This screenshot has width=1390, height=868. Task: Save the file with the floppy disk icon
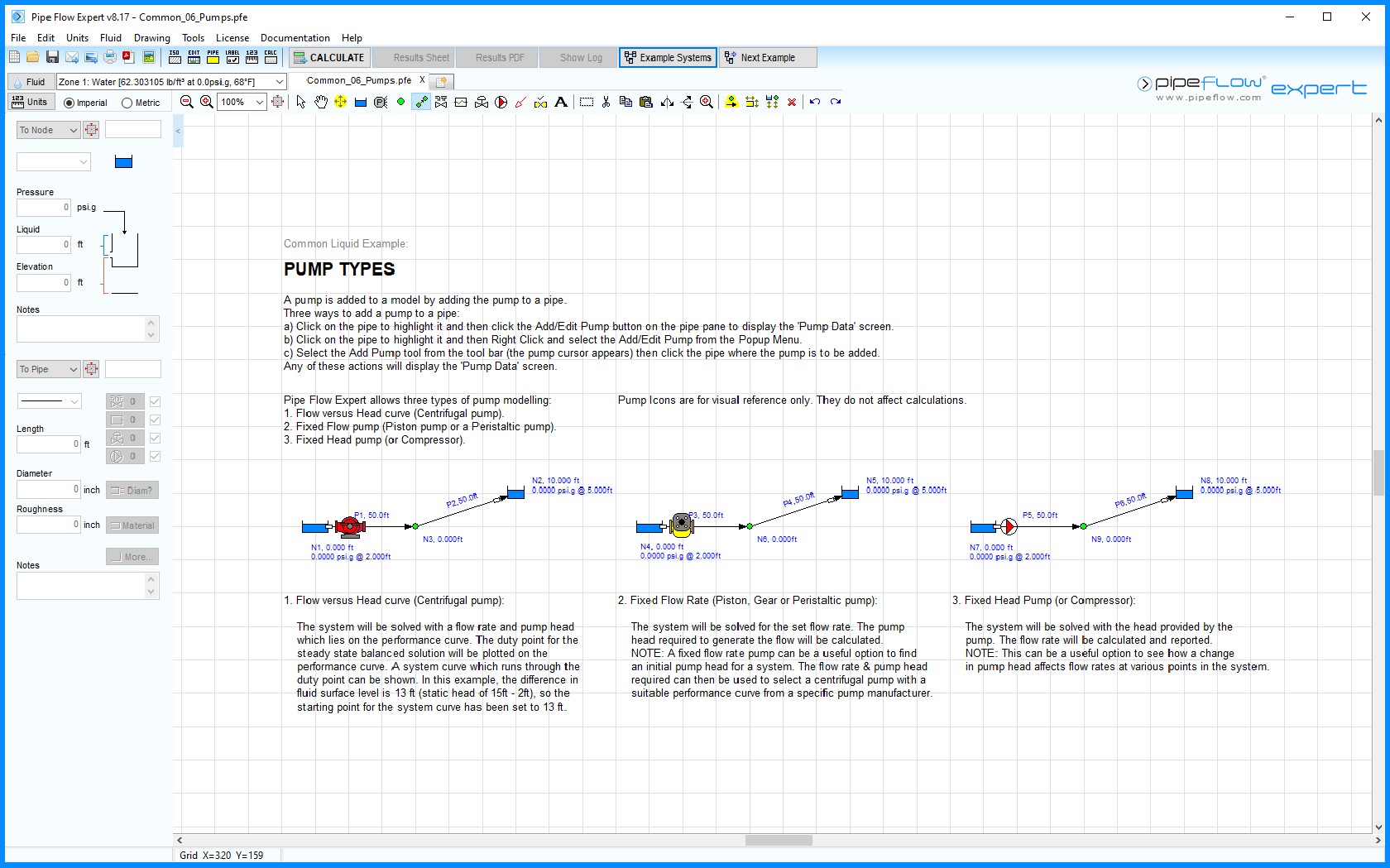coord(52,57)
